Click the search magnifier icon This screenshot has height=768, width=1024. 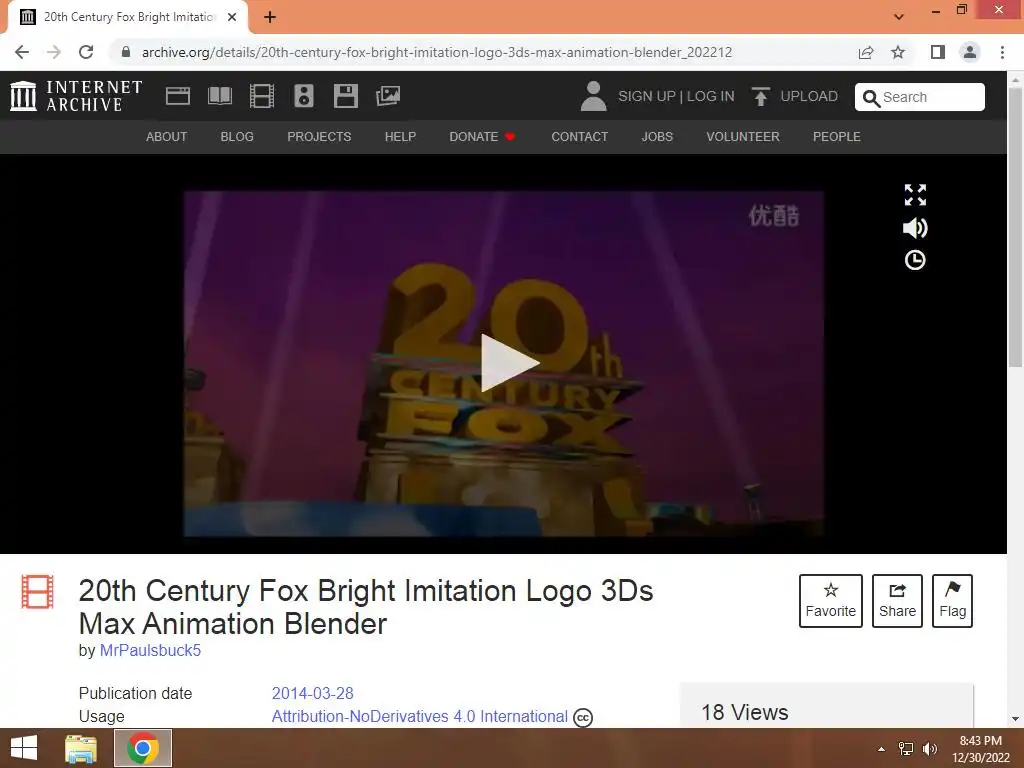(871, 98)
